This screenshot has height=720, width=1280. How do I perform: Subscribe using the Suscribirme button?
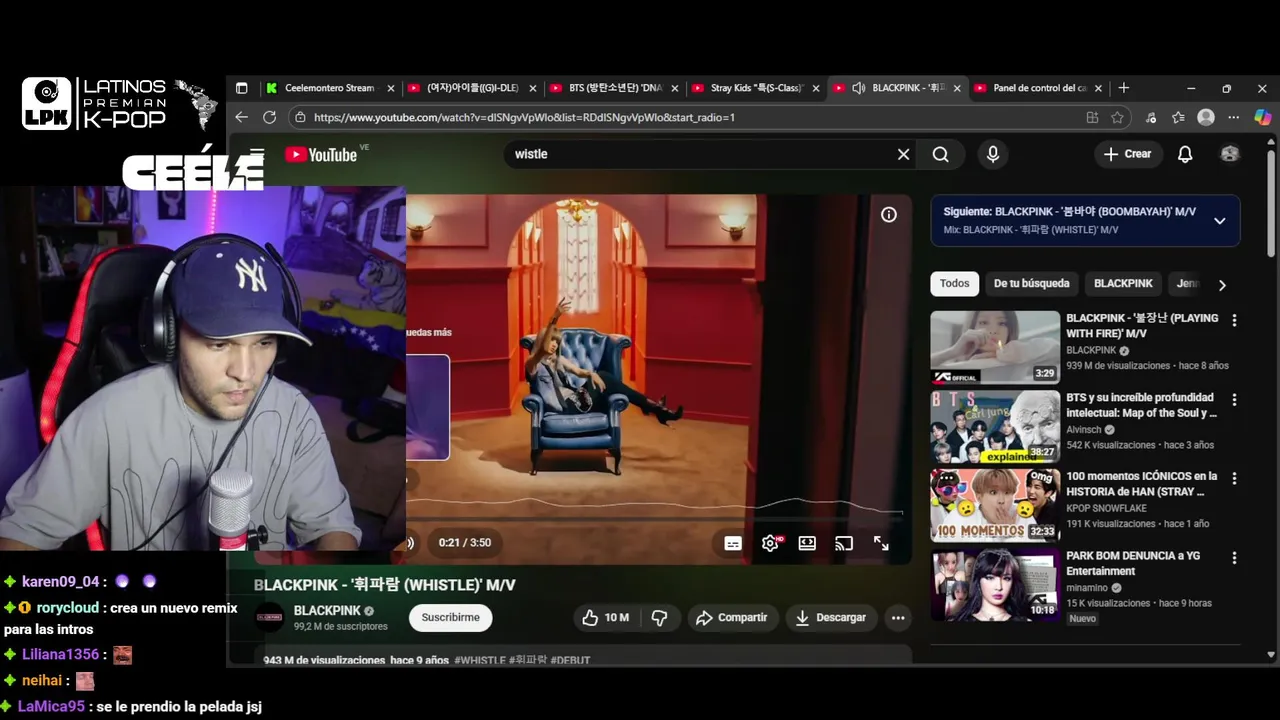(x=450, y=618)
